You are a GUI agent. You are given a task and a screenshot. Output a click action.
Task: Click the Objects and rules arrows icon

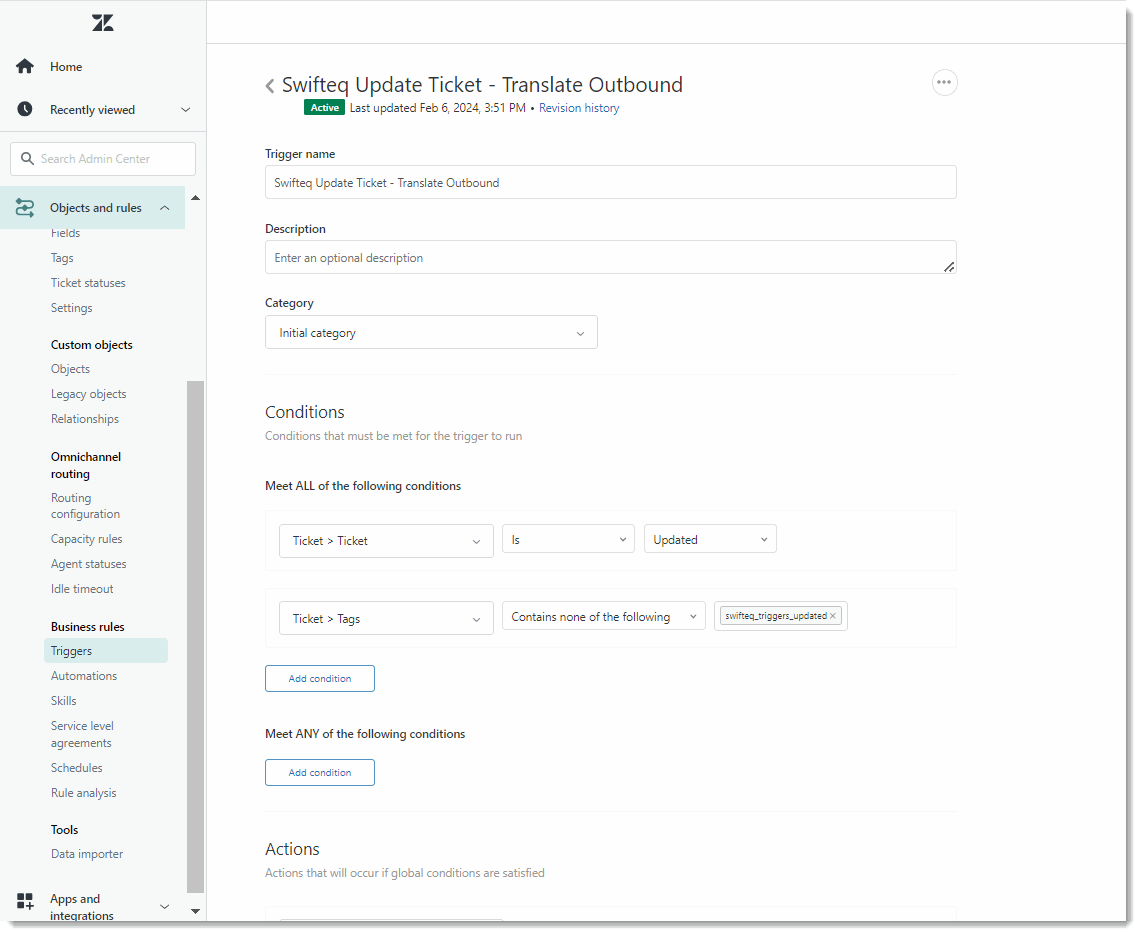coord(25,207)
